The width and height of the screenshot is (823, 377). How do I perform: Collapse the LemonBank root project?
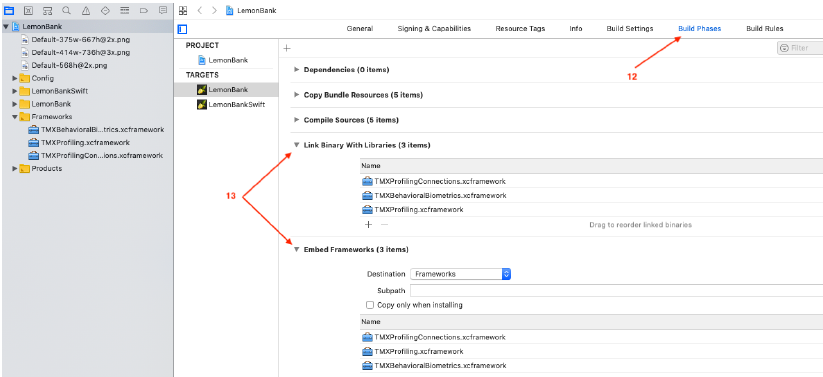(x=5, y=27)
